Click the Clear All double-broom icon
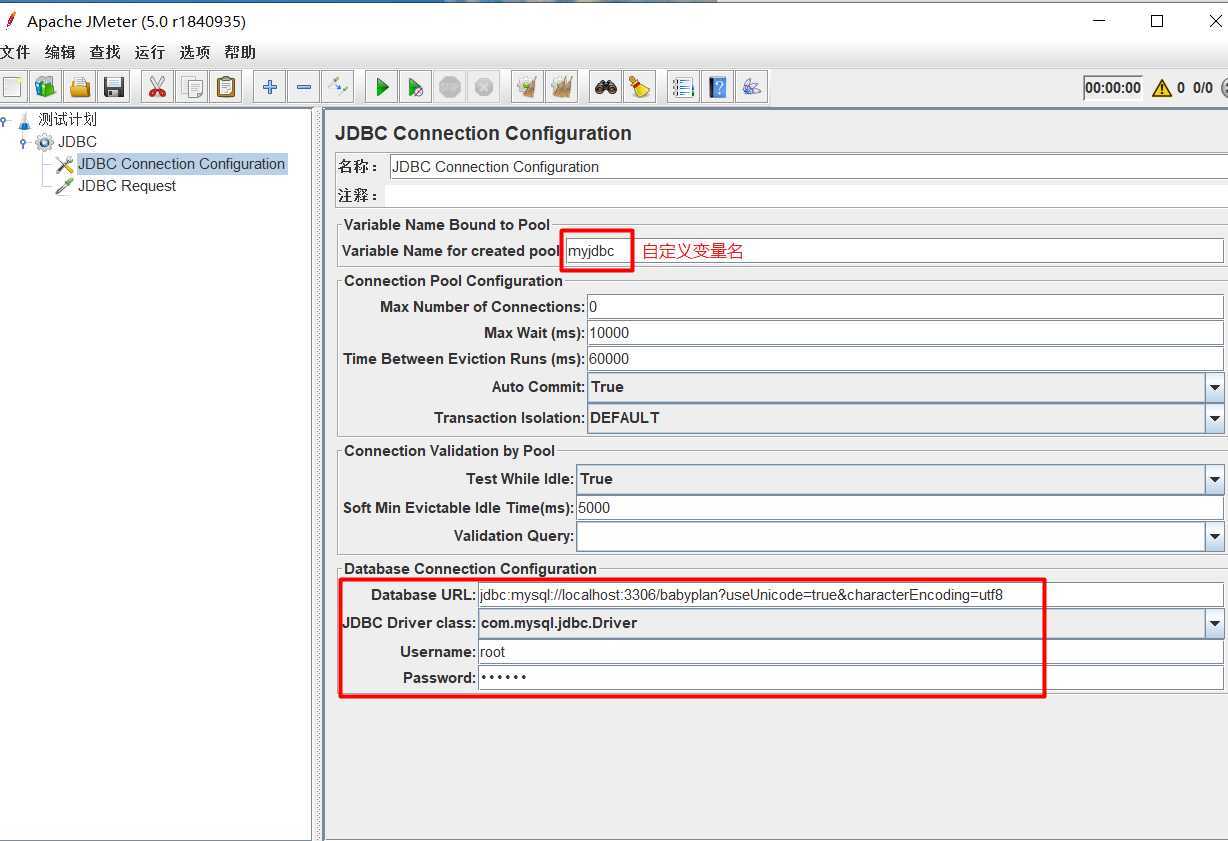1228x841 pixels. pos(562,88)
